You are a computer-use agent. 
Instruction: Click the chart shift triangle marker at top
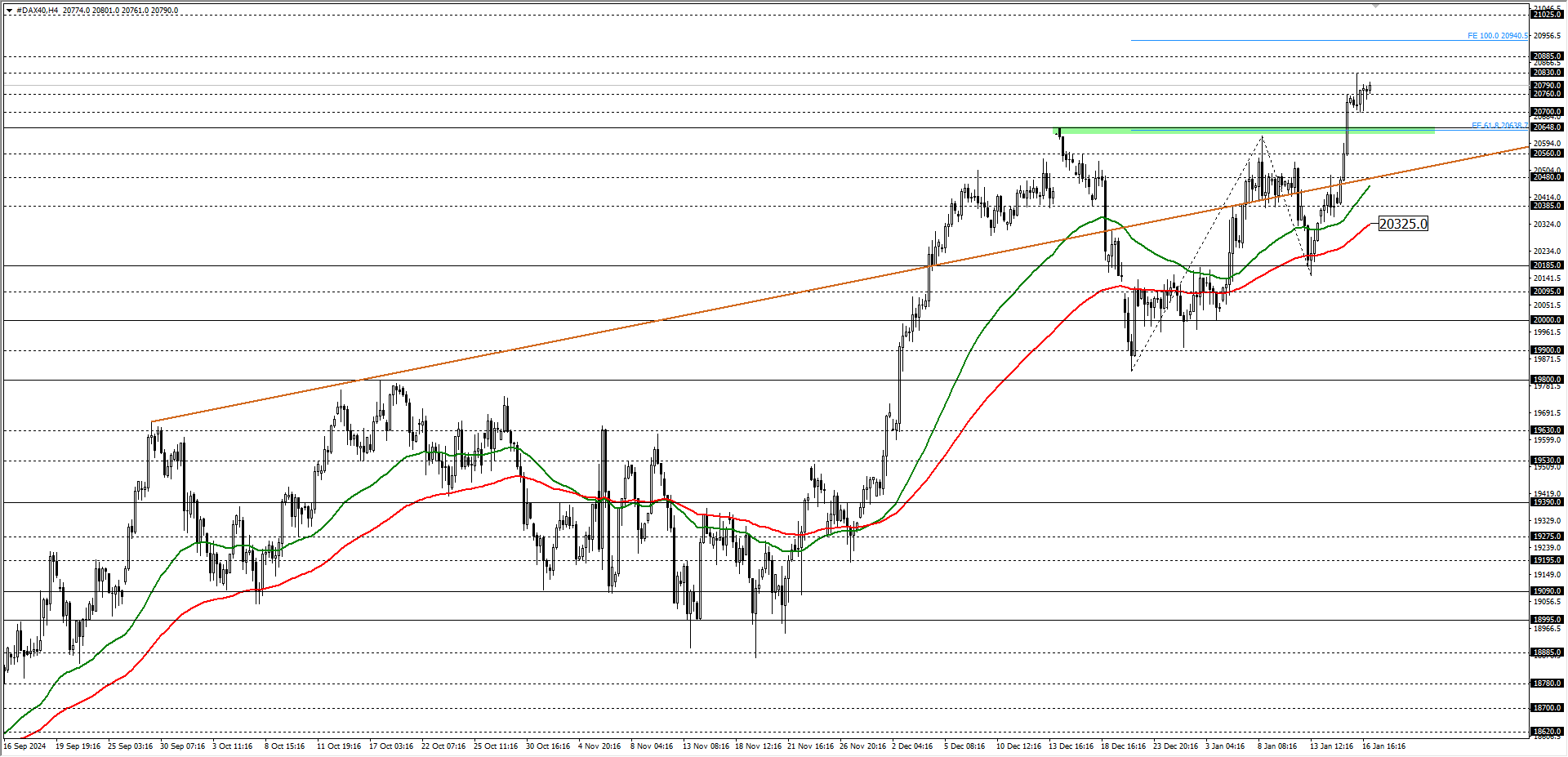[x=1375, y=6]
